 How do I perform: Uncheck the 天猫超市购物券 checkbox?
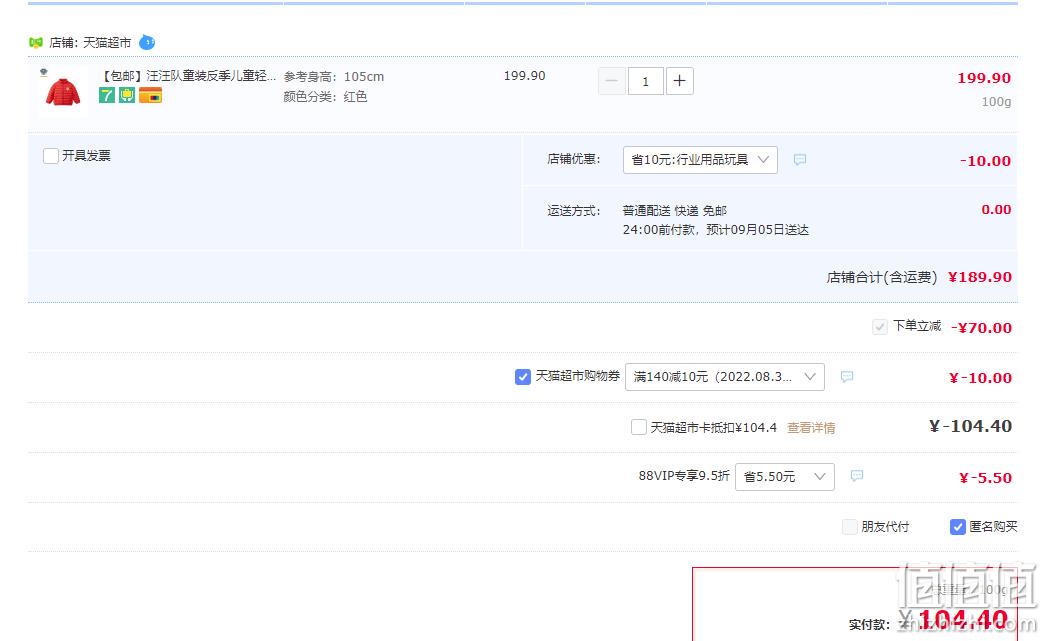[523, 377]
